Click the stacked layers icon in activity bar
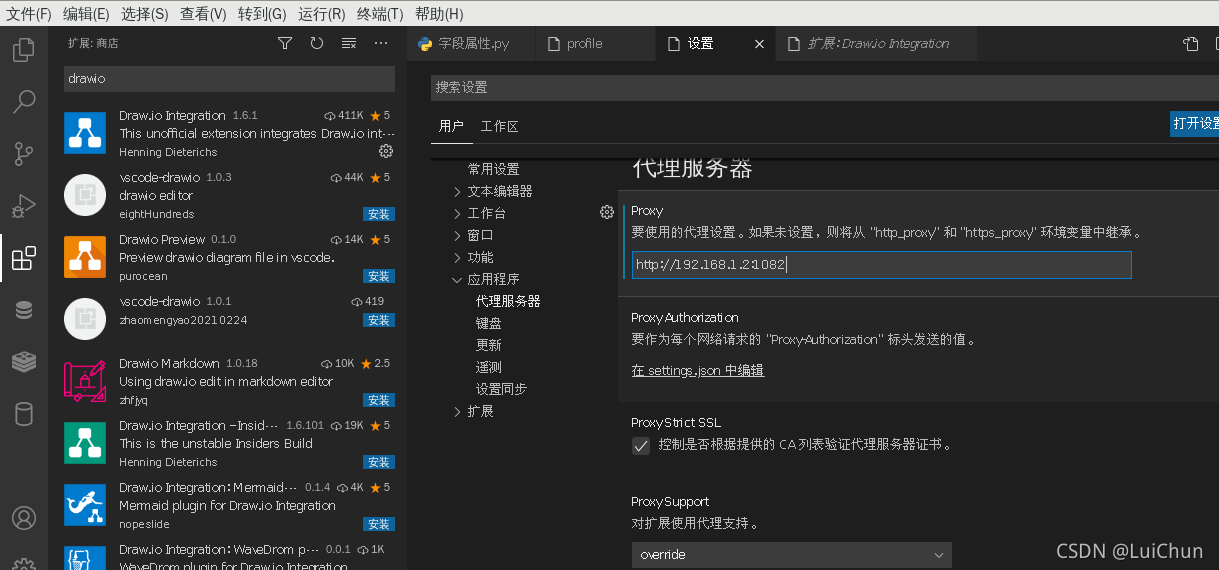This screenshot has width=1219, height=570. click(x=24, y=362)
